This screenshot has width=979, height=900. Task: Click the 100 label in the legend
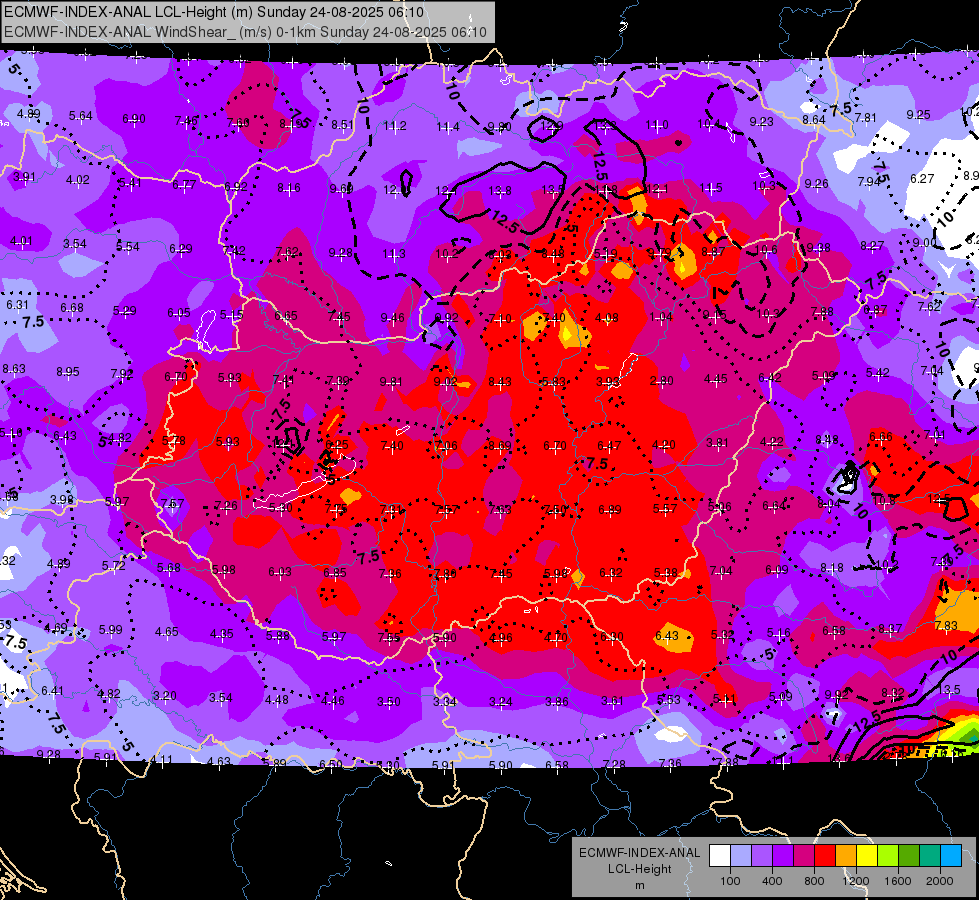[730, 881]
